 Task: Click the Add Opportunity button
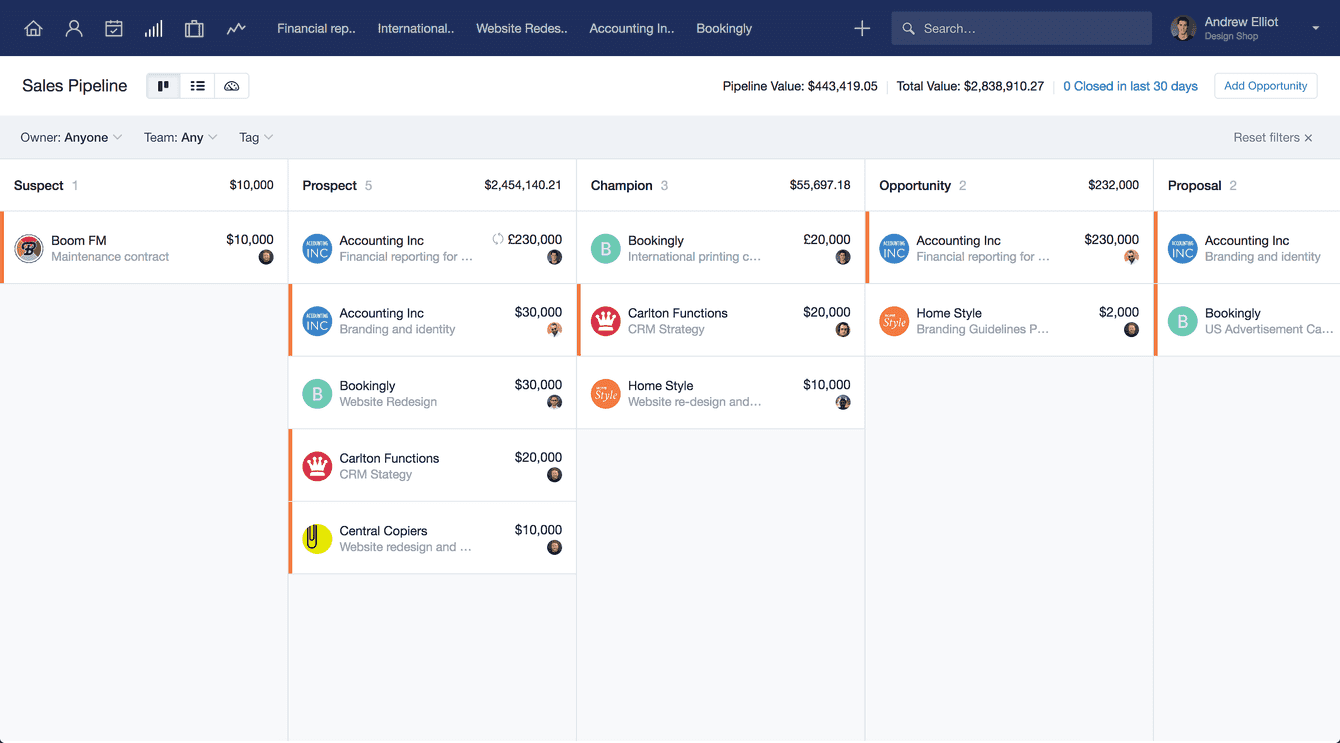(1265, 86)
